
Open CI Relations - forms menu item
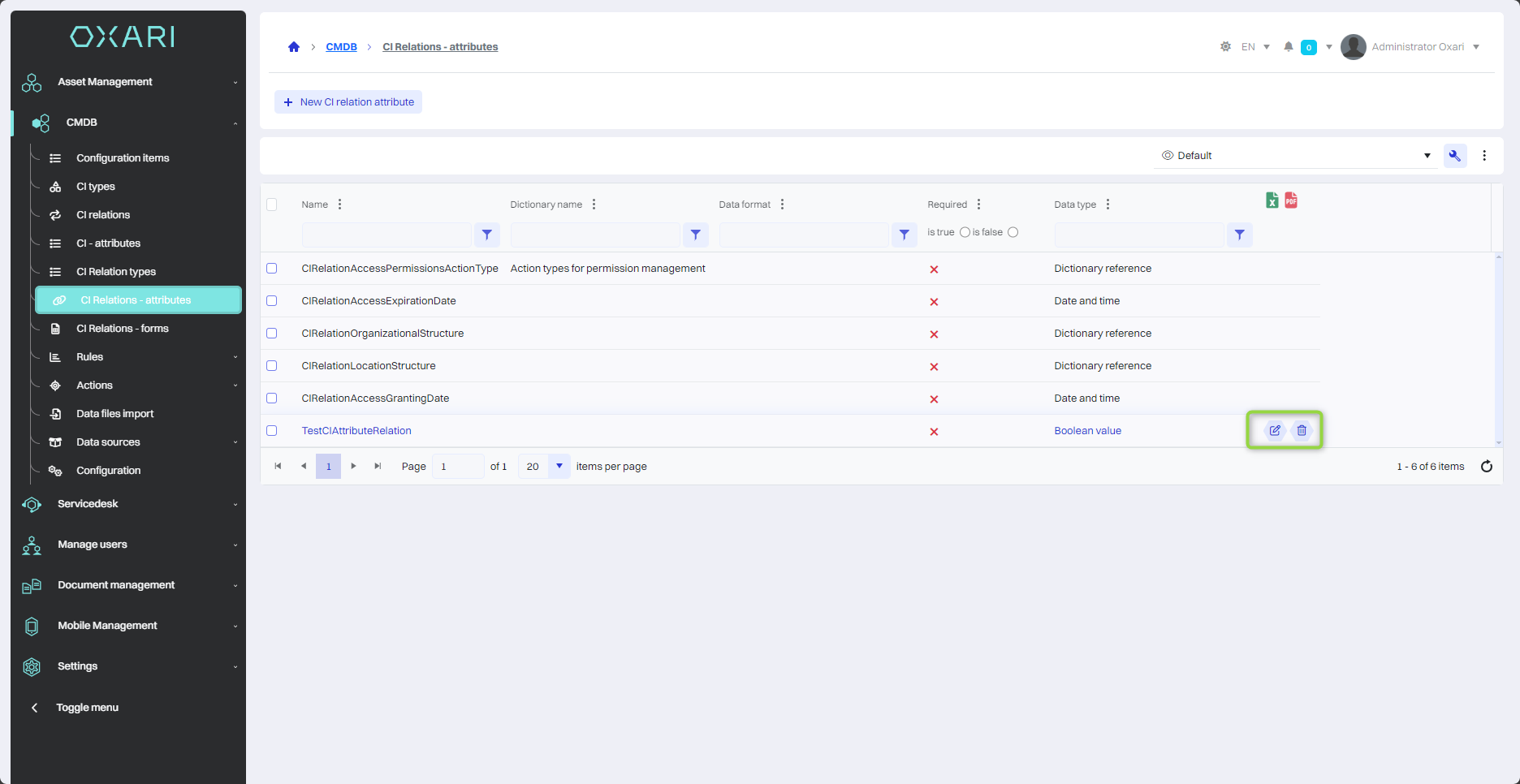click(122, 329)
